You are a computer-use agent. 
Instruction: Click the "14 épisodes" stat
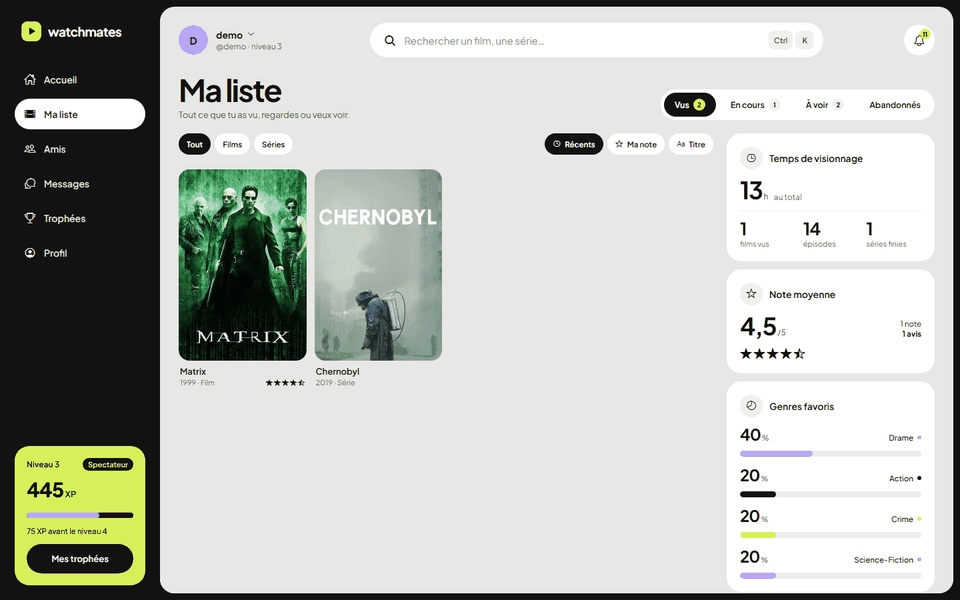coord(819,234)
